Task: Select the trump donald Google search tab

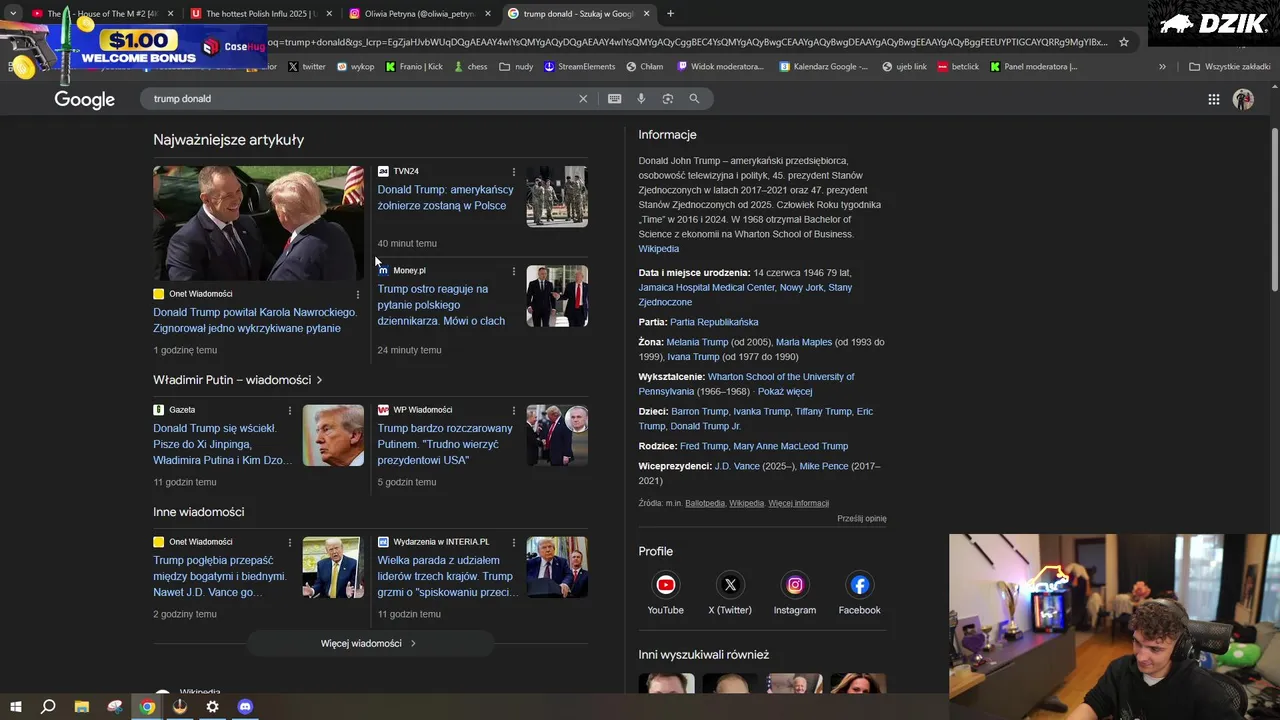Action: [580, 14]
